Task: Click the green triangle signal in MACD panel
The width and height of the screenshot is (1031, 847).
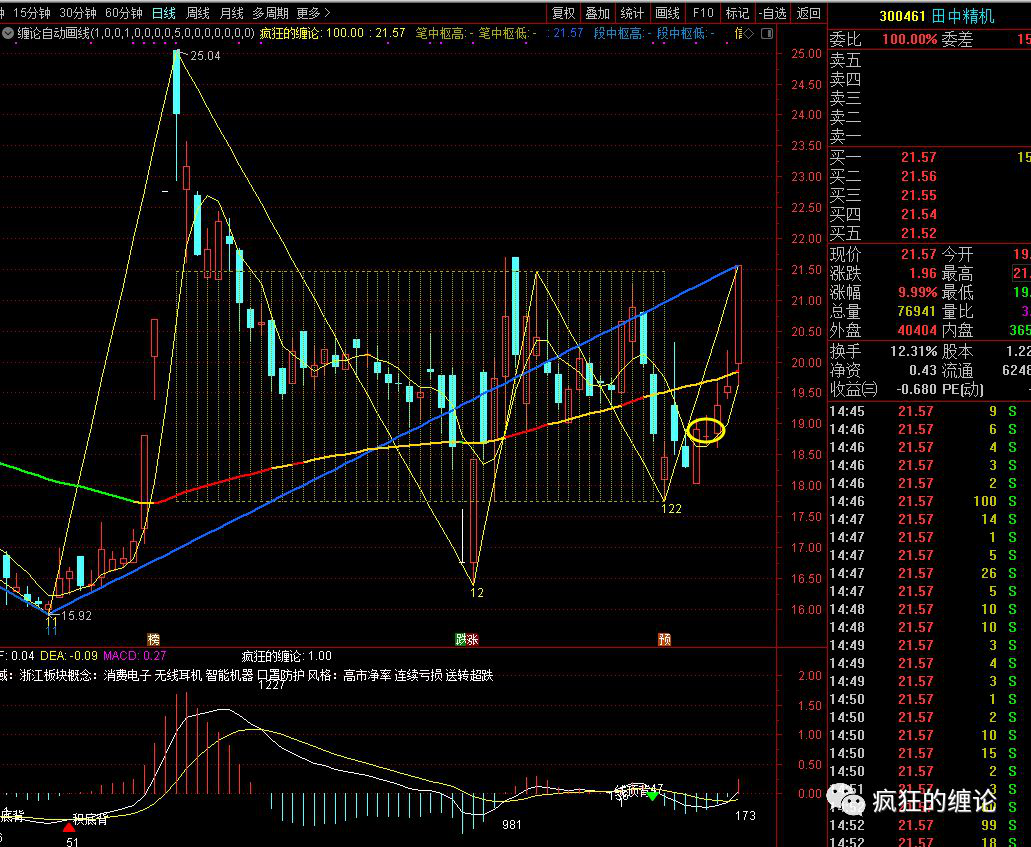Action: coord(652,796)
